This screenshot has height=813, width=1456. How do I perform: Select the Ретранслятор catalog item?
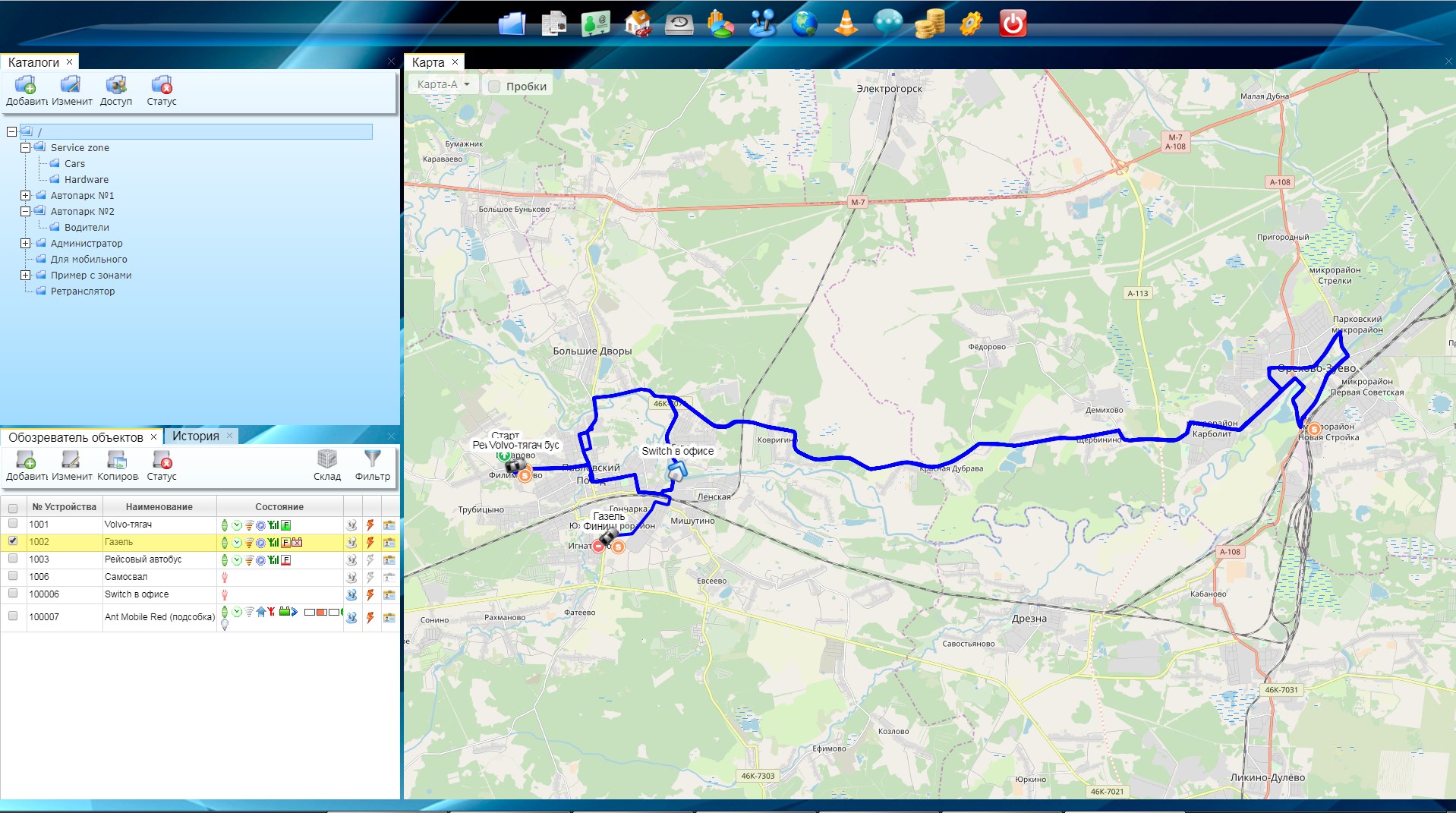[83, 291]
